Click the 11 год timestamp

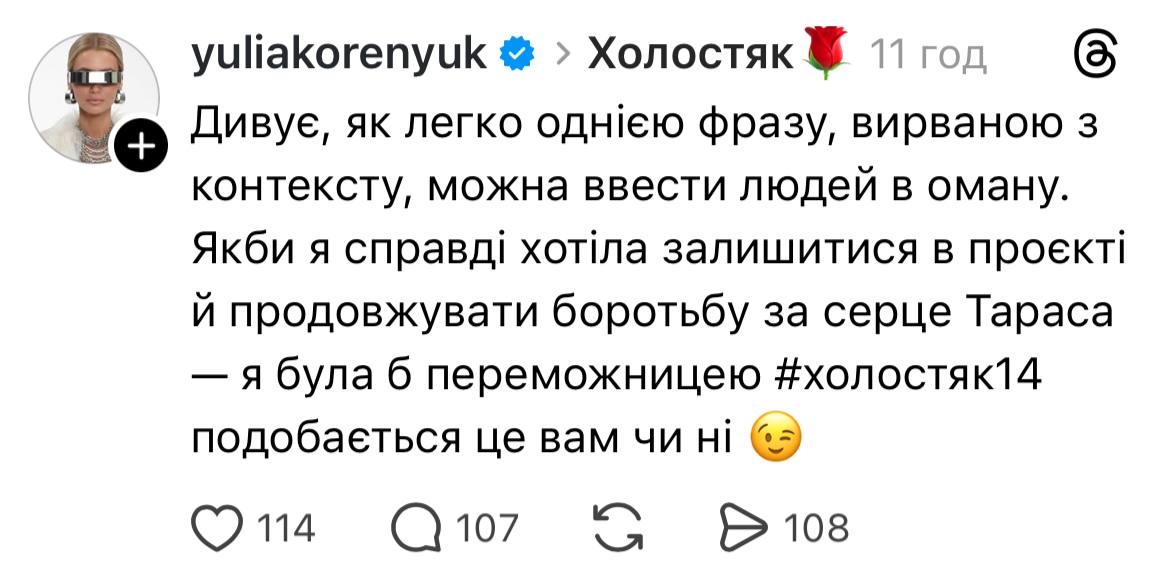929,56
